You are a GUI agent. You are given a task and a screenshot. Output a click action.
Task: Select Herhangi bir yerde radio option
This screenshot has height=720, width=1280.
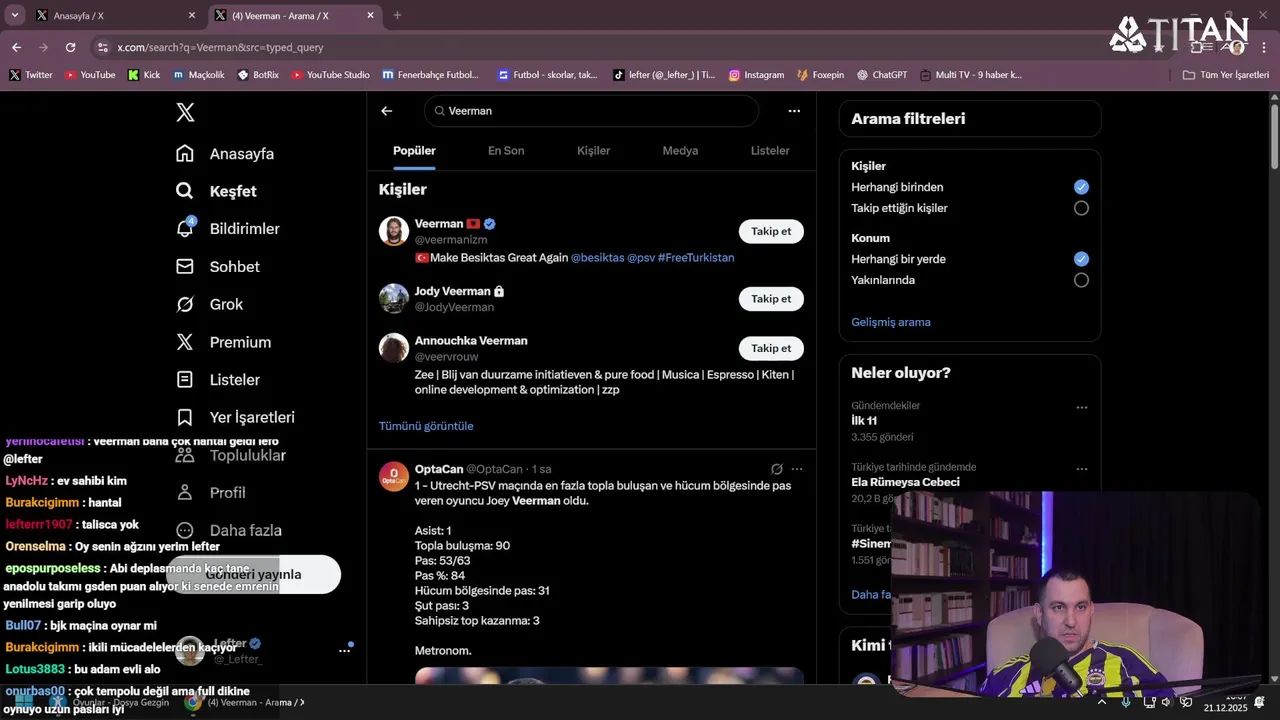pos(1081,259)
